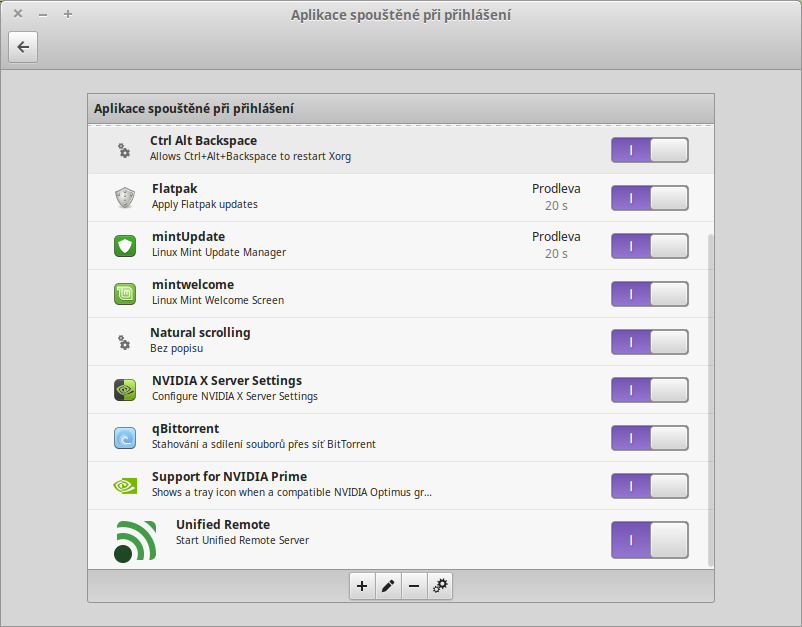Click 'Bez popisu' description text
Viewport: 802px width, 627px height.
[x=176, y=348]
